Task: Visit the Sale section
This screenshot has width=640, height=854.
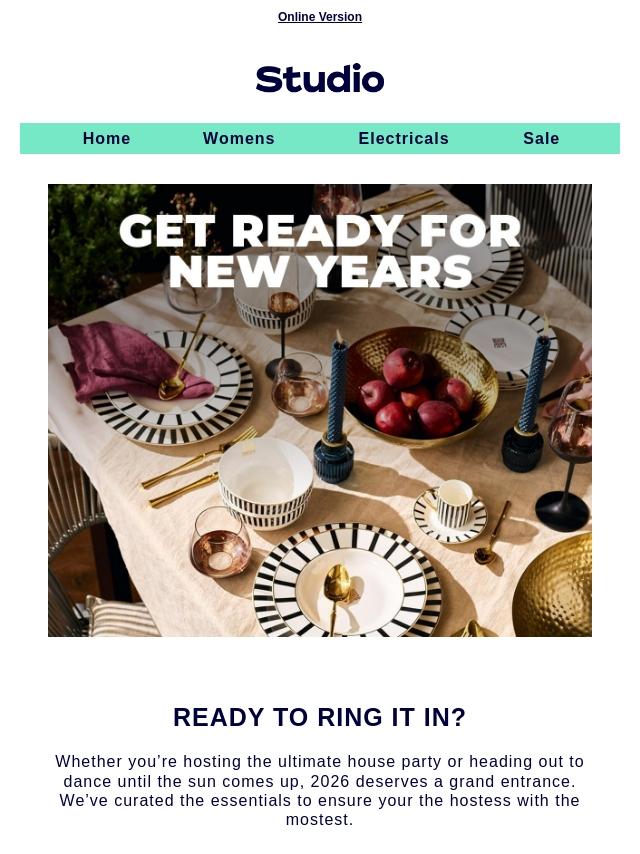Action: 541,138
